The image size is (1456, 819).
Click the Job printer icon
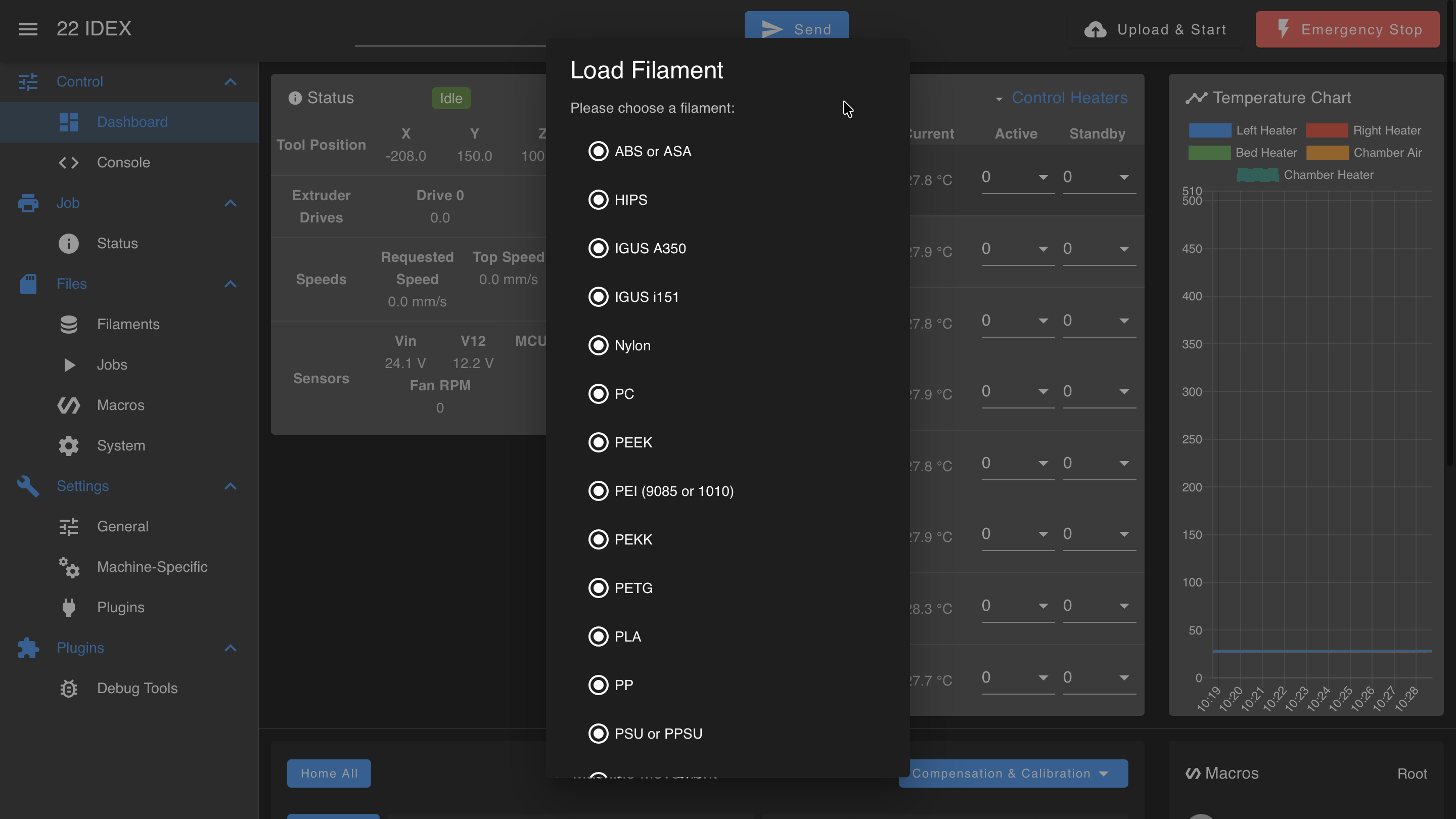pos(28,203)
